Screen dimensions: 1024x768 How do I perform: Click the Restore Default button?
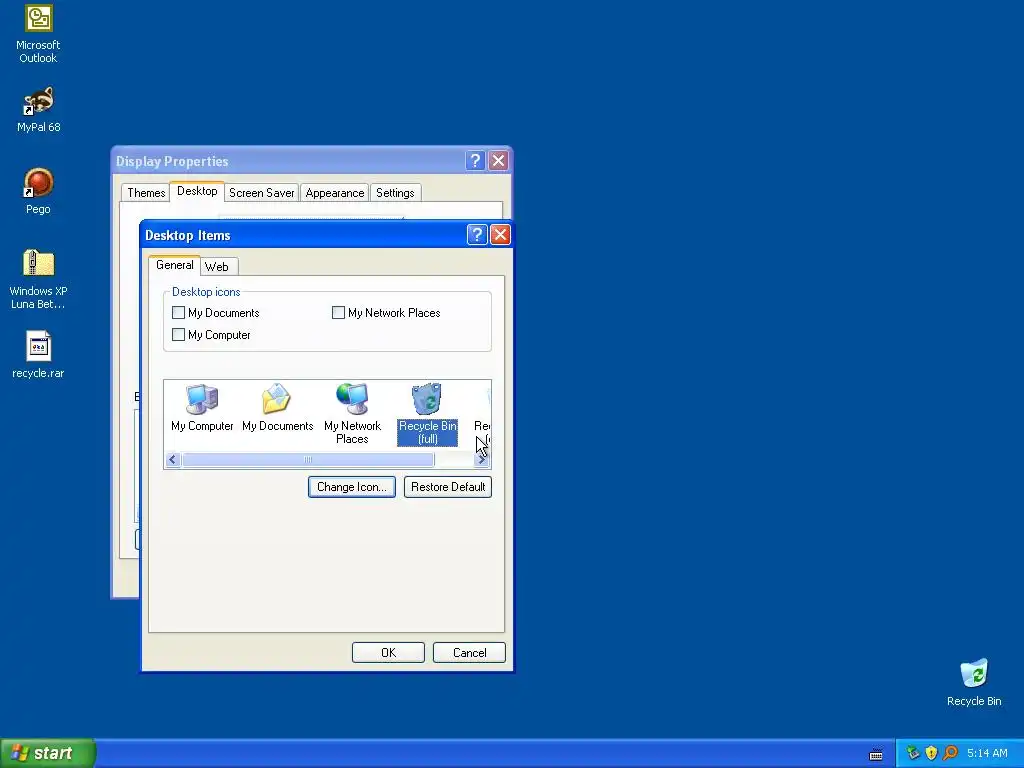[x=448, y=487]
